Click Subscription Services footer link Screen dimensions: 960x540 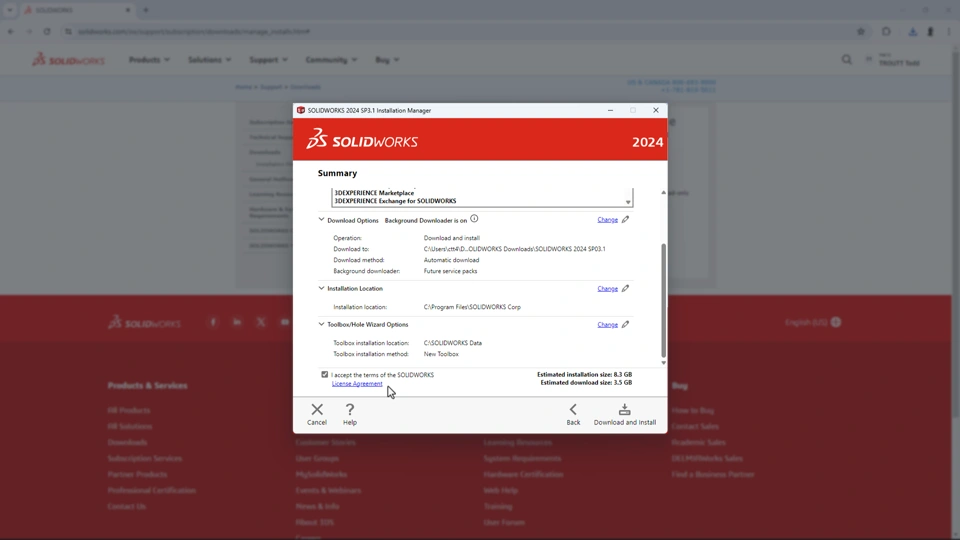click(144, 458)
